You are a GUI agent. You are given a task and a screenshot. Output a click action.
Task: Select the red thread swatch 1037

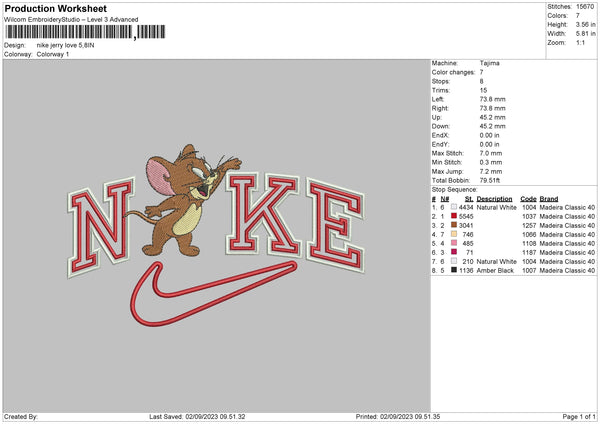click(x=454, y=216)
